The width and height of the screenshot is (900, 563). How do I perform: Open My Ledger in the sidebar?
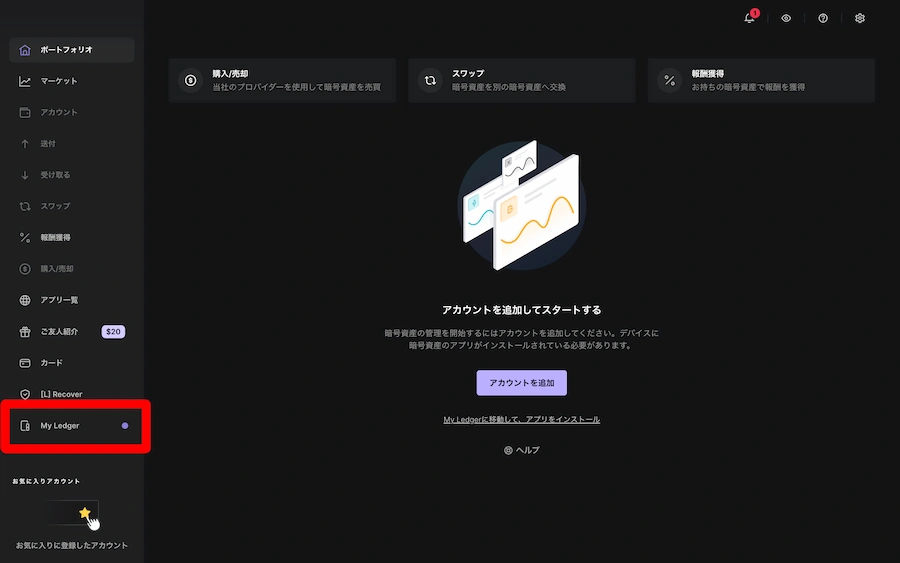click(x=60, y=426)
